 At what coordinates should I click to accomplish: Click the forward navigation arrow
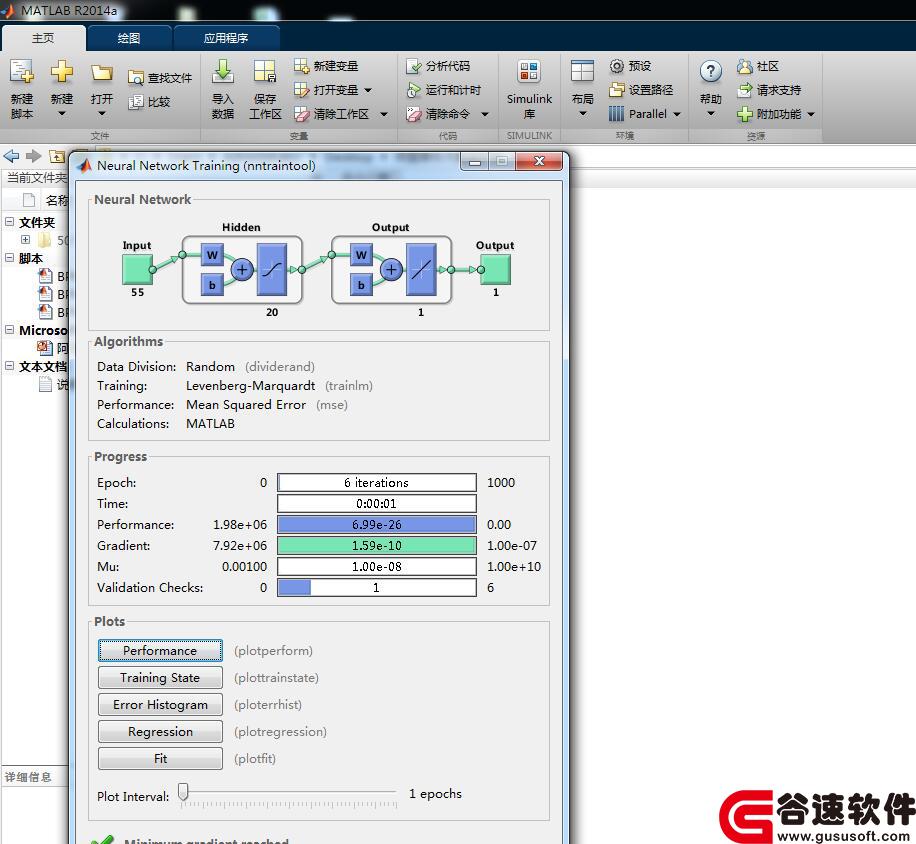click(34, 156)
